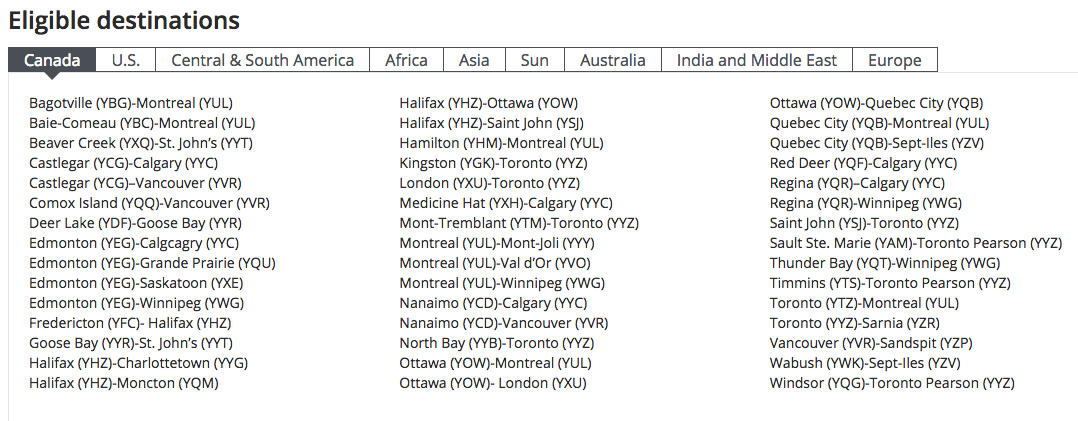Open the India and Middle East tab
Image resolution: width=1078 pixels, height=421 pixels.
[756, 60]
